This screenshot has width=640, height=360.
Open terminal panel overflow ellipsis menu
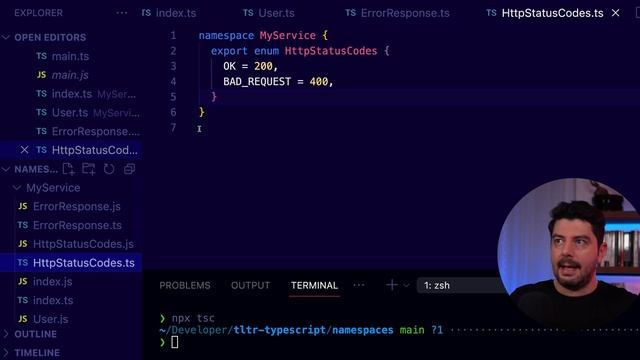pos(359,285)
